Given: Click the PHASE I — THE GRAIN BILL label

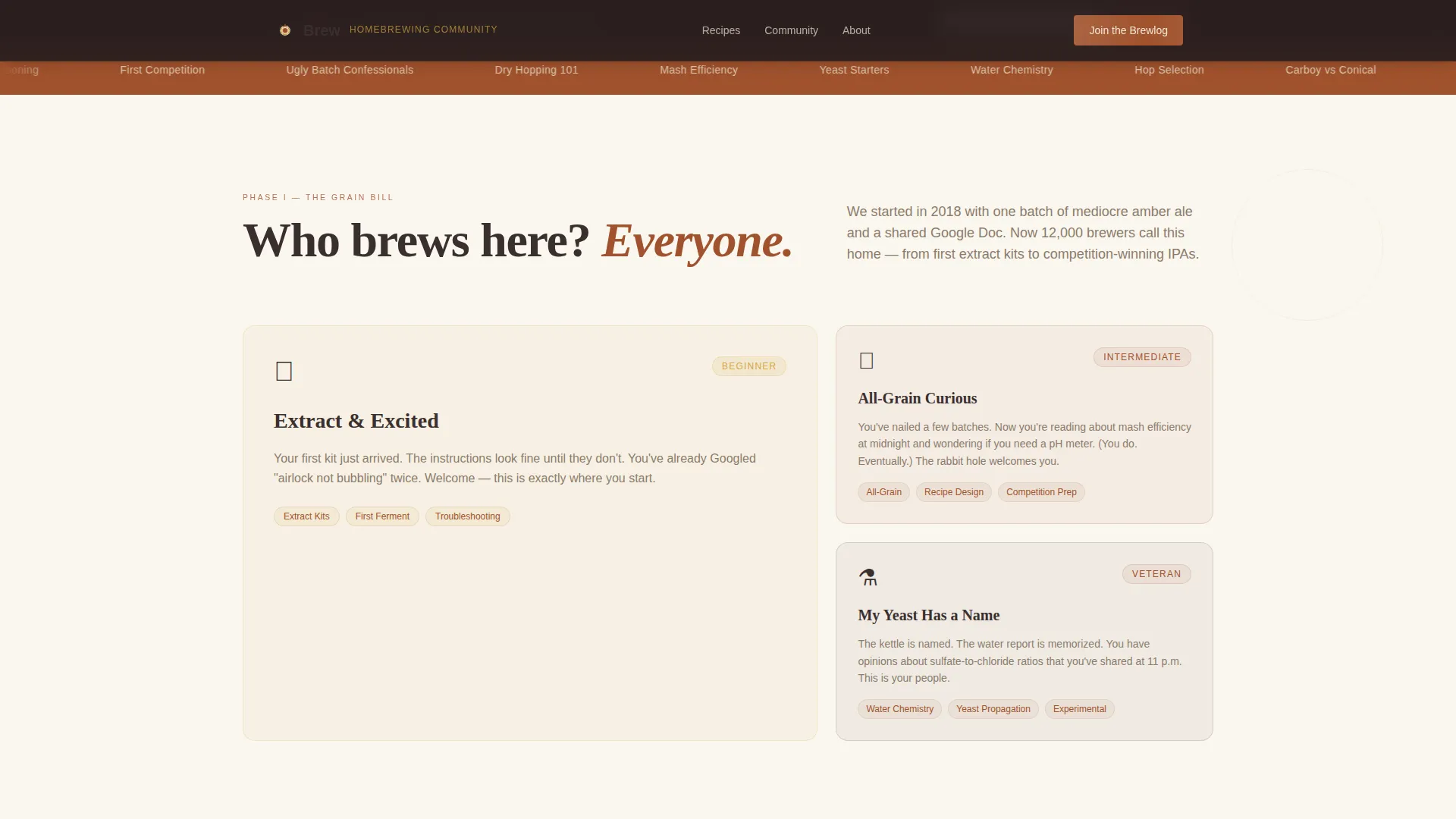Looking at the screenshot, I should [318, 197].
